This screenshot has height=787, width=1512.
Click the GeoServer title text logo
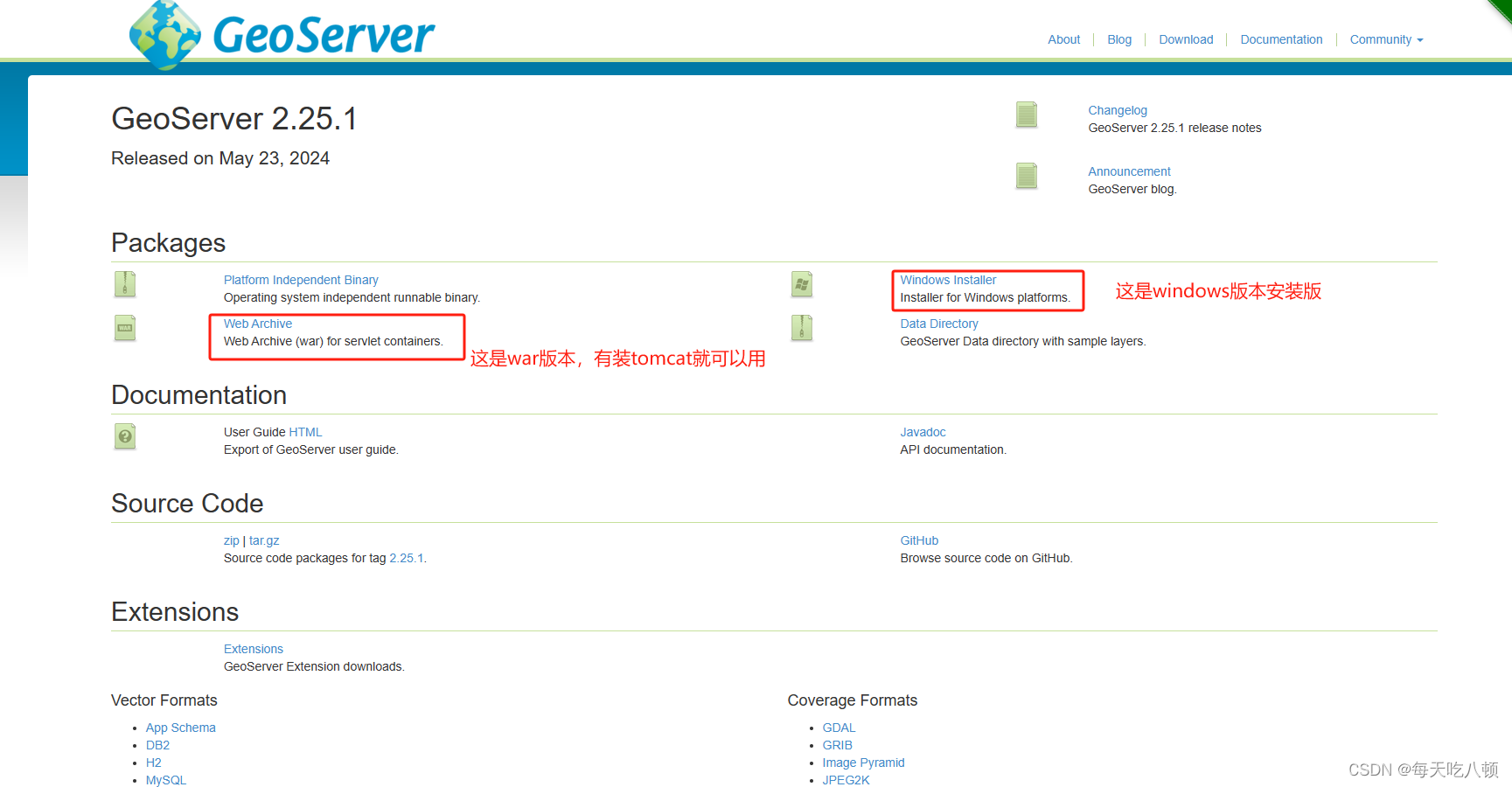[324, 36]
